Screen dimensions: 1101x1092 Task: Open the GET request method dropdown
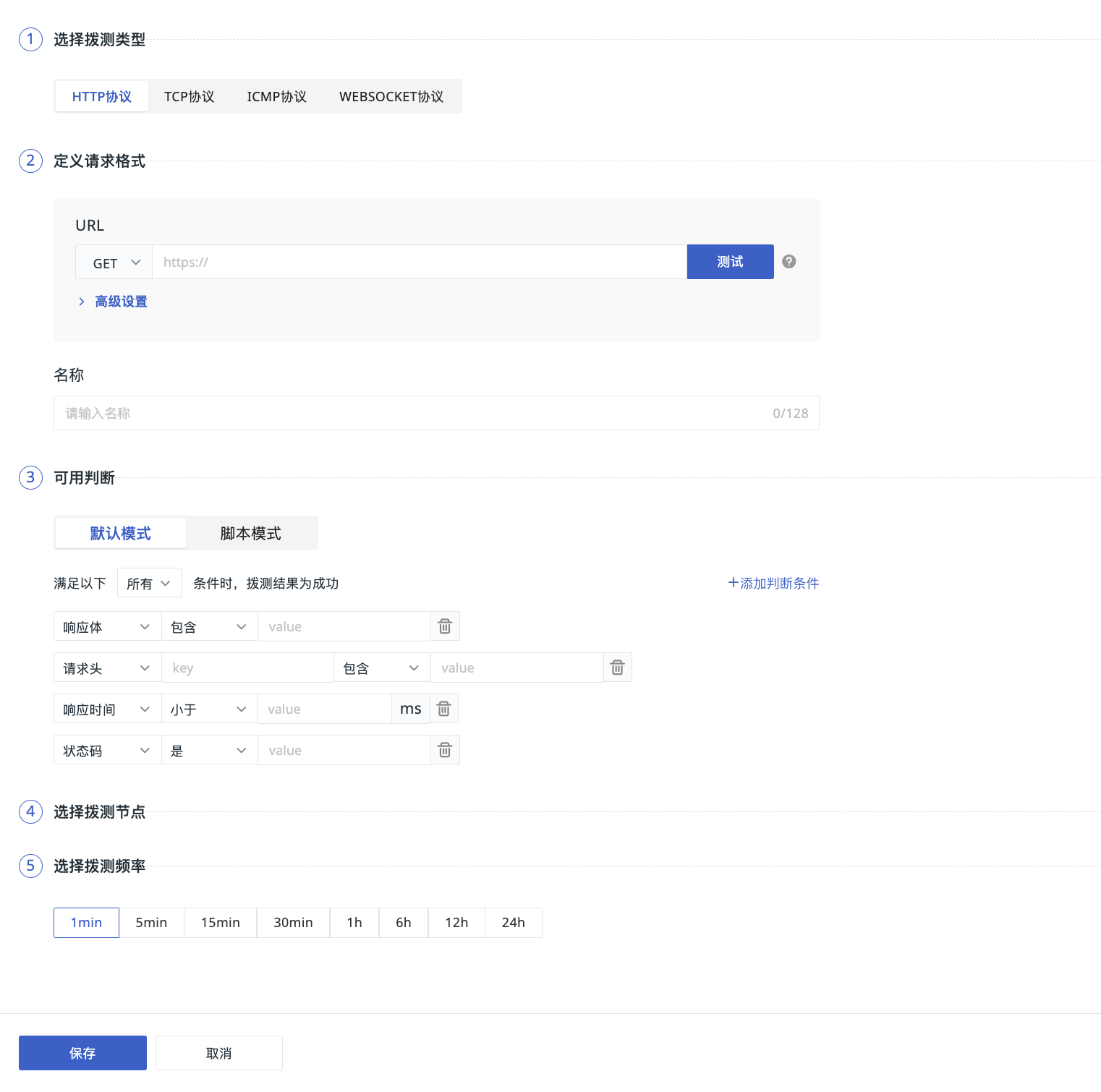(x=114, y=263)
